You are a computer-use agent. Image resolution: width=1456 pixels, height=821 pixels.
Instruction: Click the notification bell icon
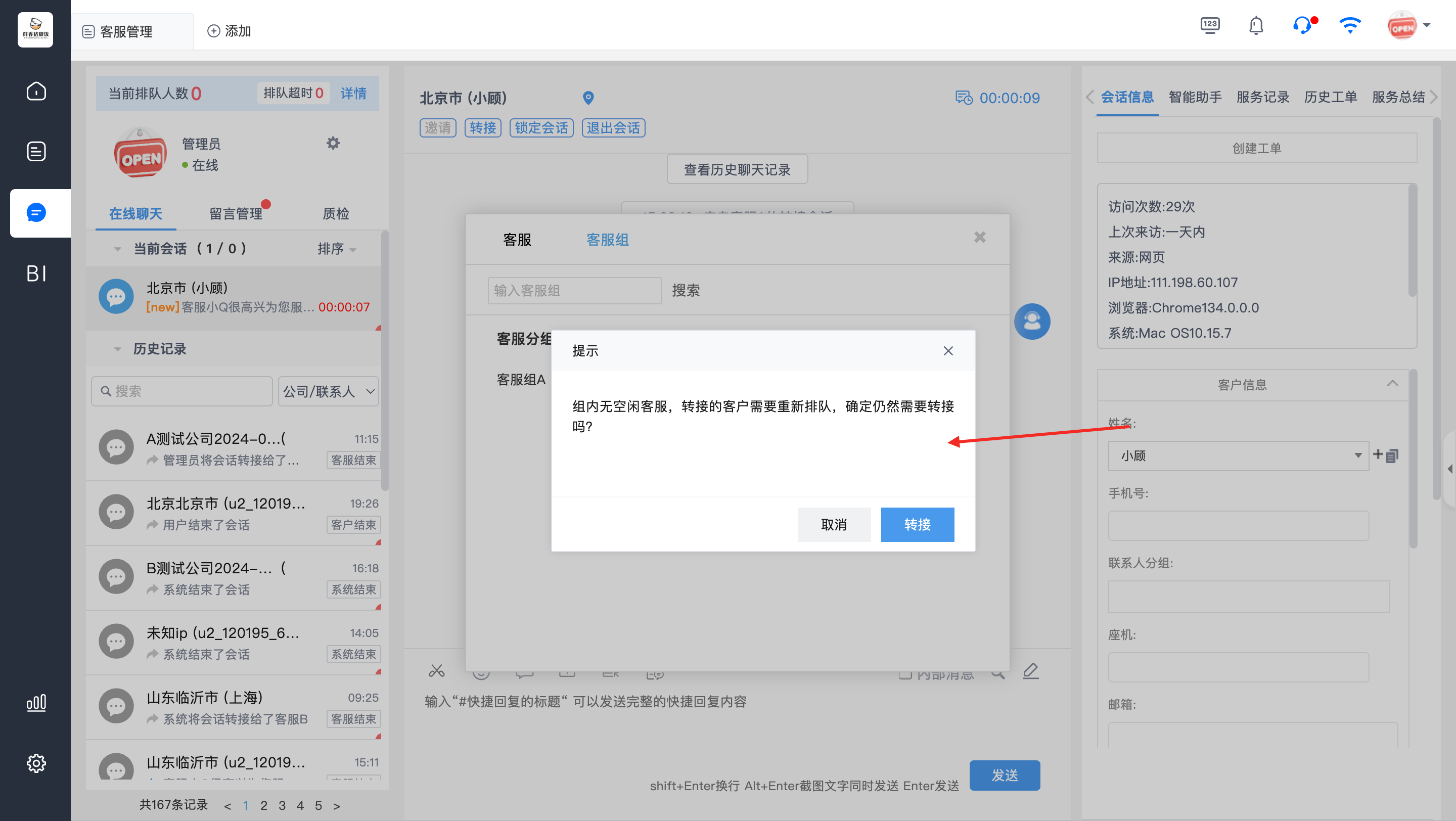point(1256,26)
